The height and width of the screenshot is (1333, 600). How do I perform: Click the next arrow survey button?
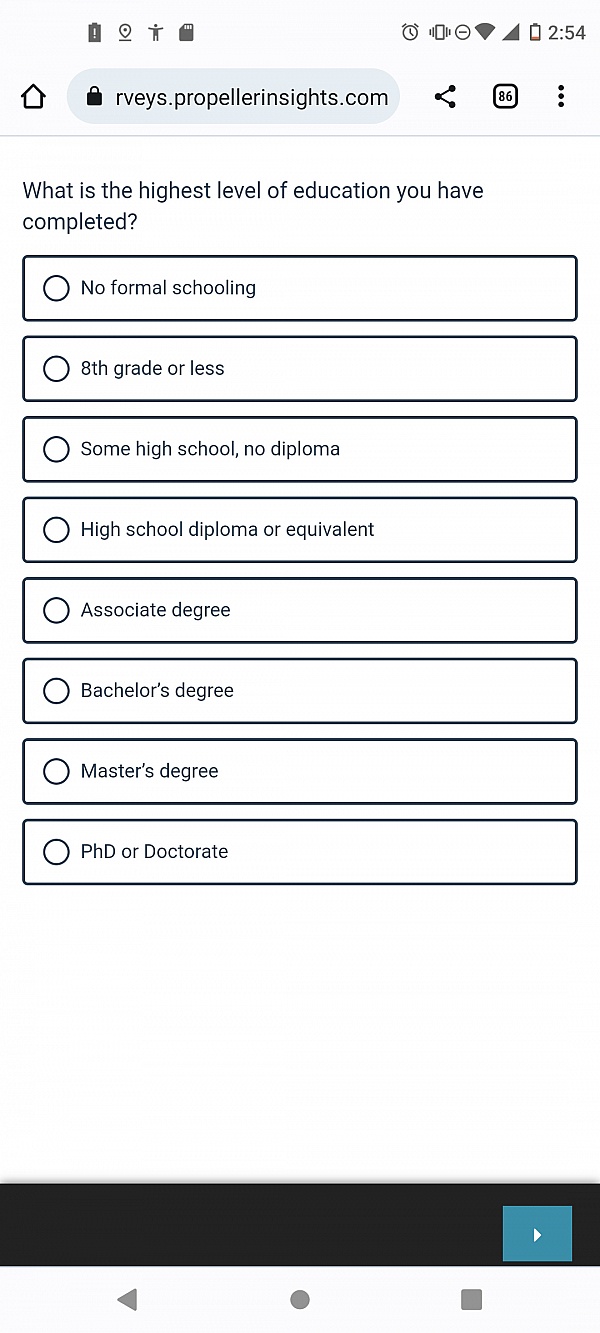coord(537,1234)
